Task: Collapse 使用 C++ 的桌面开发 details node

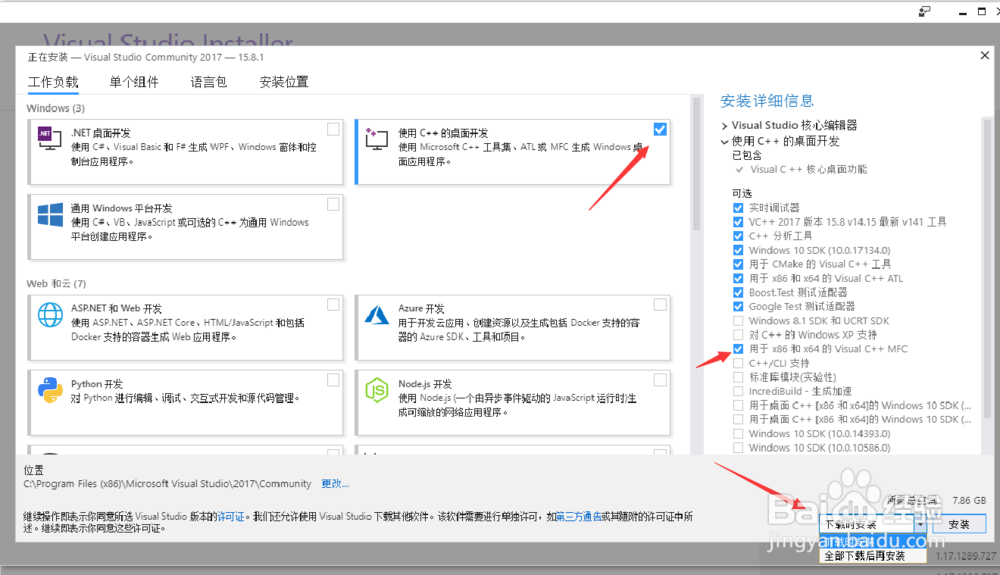Action: [724, 142]
